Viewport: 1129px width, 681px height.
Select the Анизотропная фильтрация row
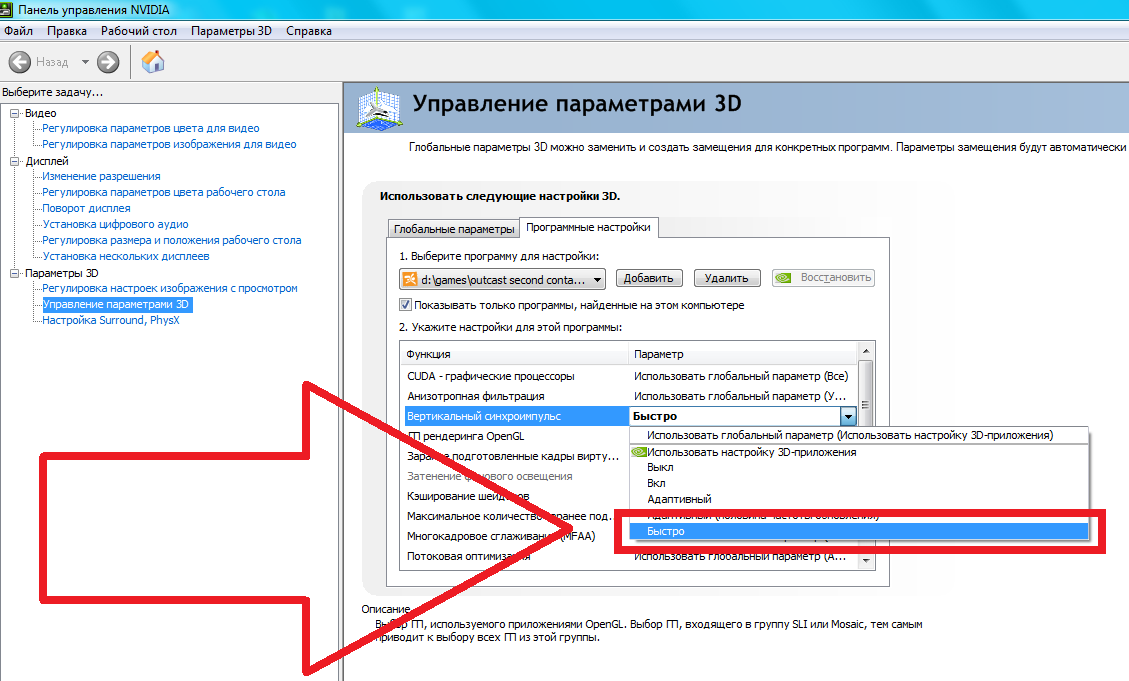point(629,397)
